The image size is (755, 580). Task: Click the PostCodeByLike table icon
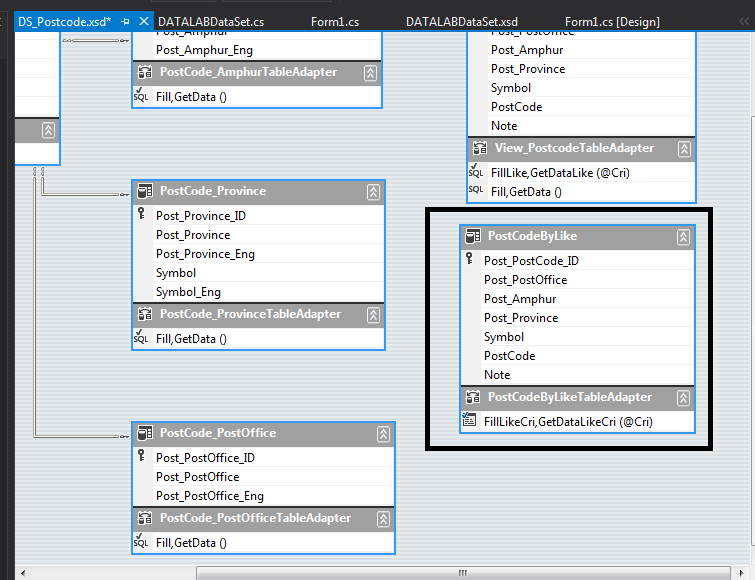(x=473, y=236)
